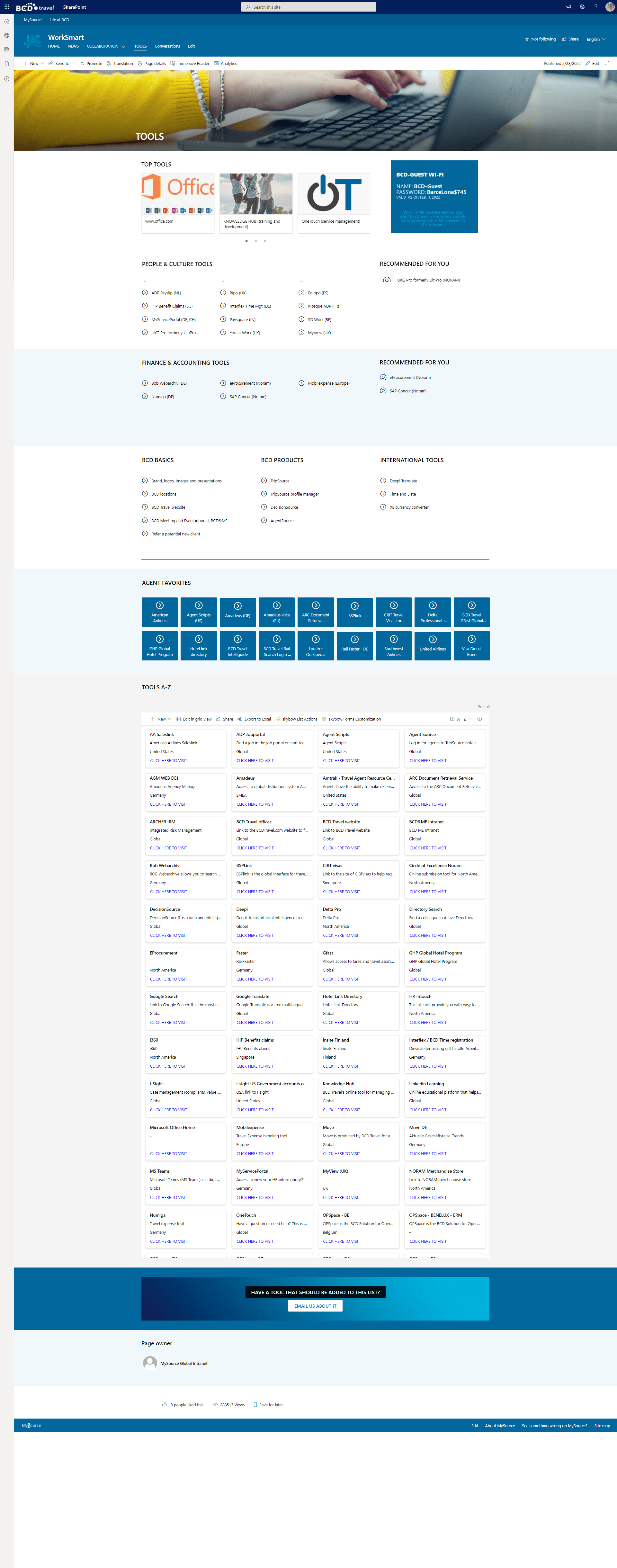
Task: Click the megaphone notifications icon in header
Action: 568,7
